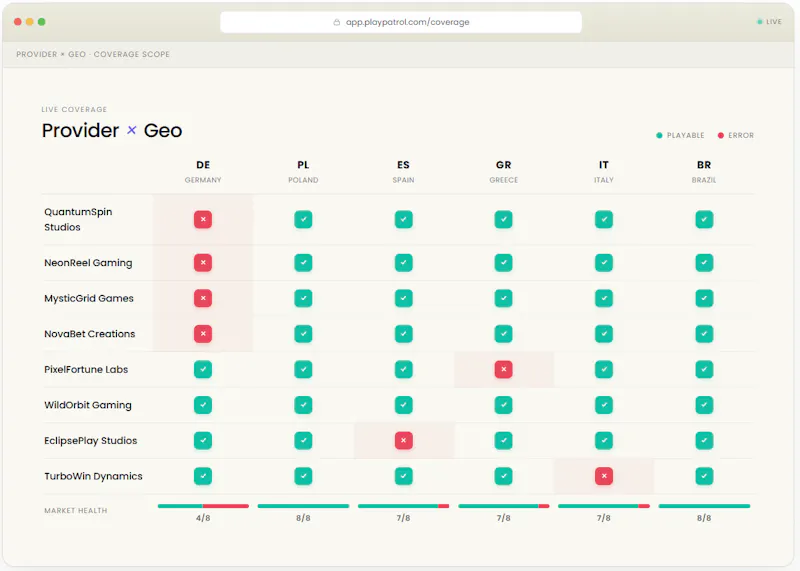Click MysticGrid Games Germany error icon
800x571 pixels.
coord(203,298)
